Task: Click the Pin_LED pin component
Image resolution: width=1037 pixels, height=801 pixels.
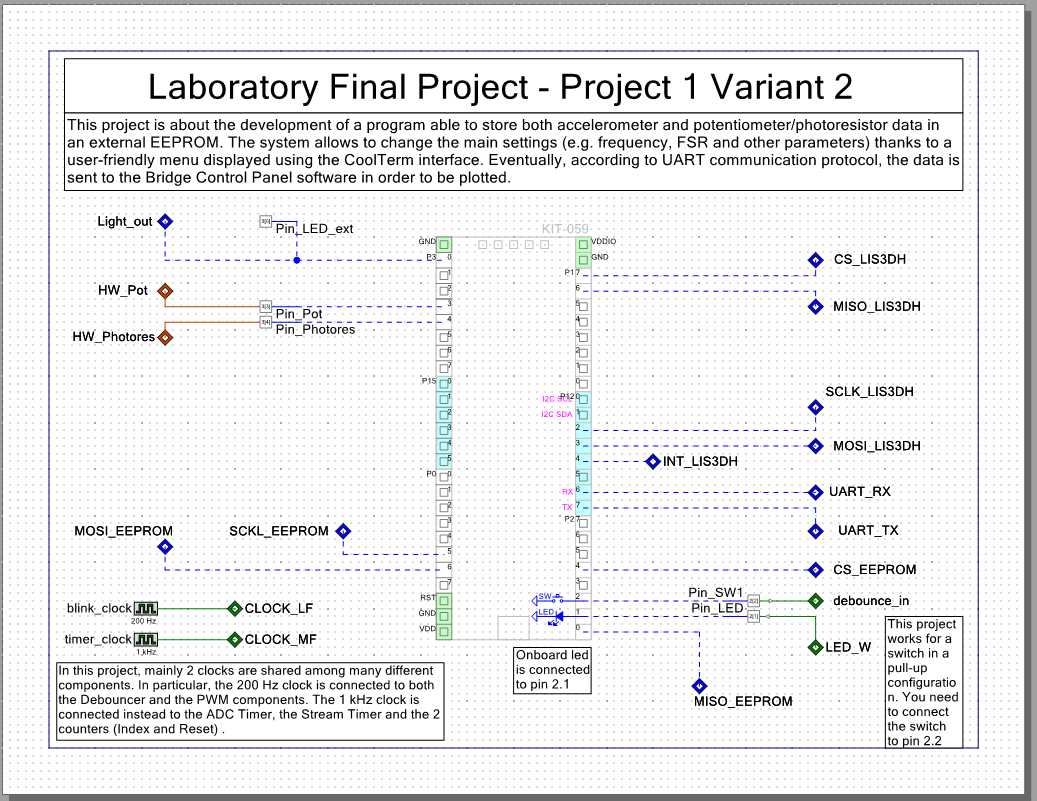Action: 753,616
